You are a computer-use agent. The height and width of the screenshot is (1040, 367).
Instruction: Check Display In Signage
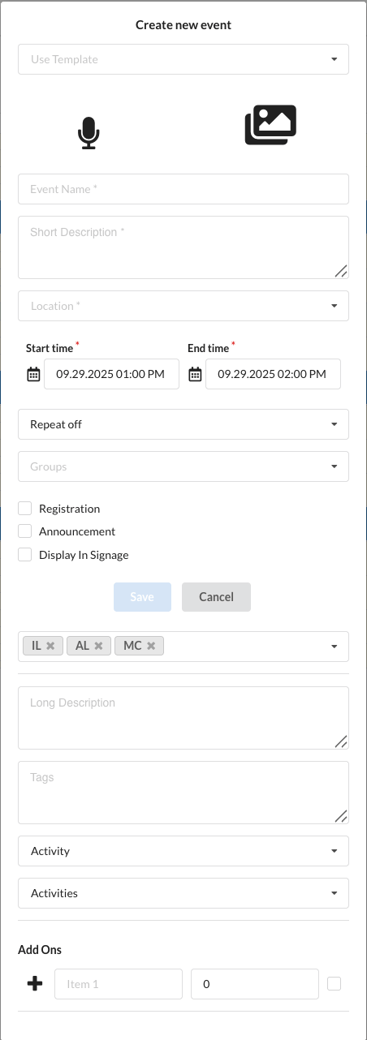(x=25, y=554)
